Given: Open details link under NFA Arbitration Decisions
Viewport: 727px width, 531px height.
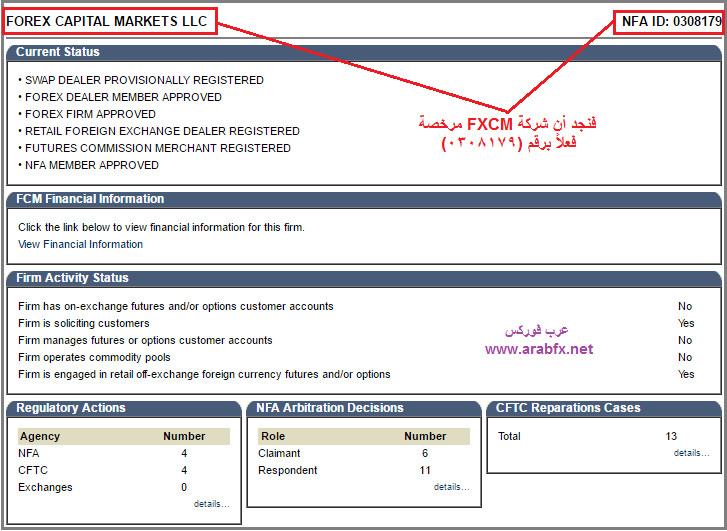Looking at the screenshot, I should pyautogui.click(x=451, y=487).
